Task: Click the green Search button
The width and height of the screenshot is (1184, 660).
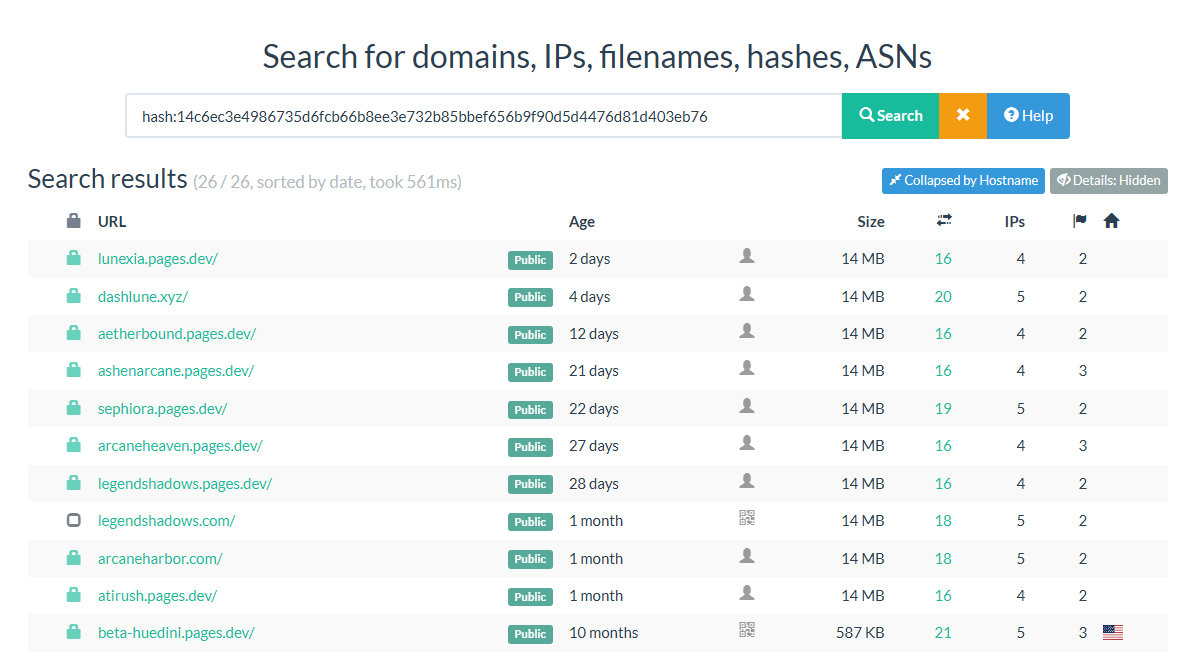Action: click(890, 116)
